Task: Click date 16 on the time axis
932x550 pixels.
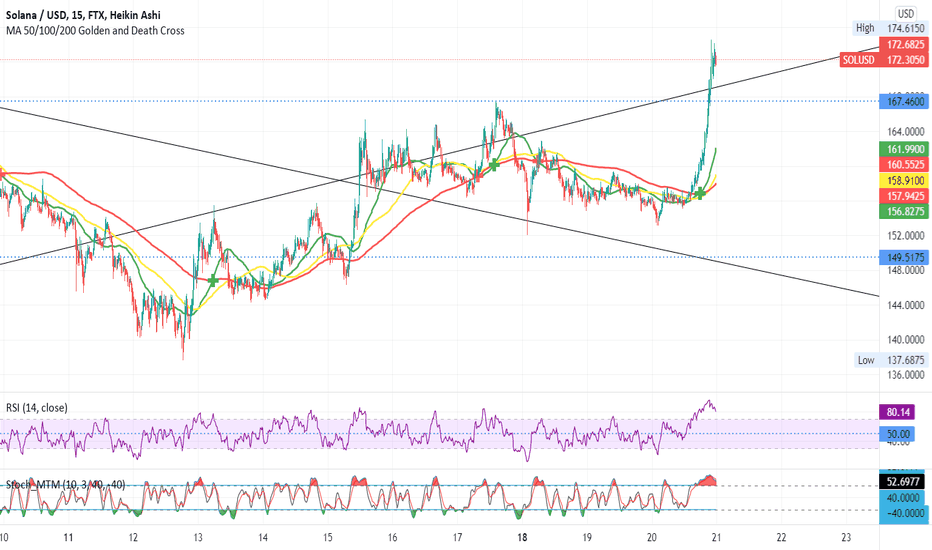Action: point(392,538)
